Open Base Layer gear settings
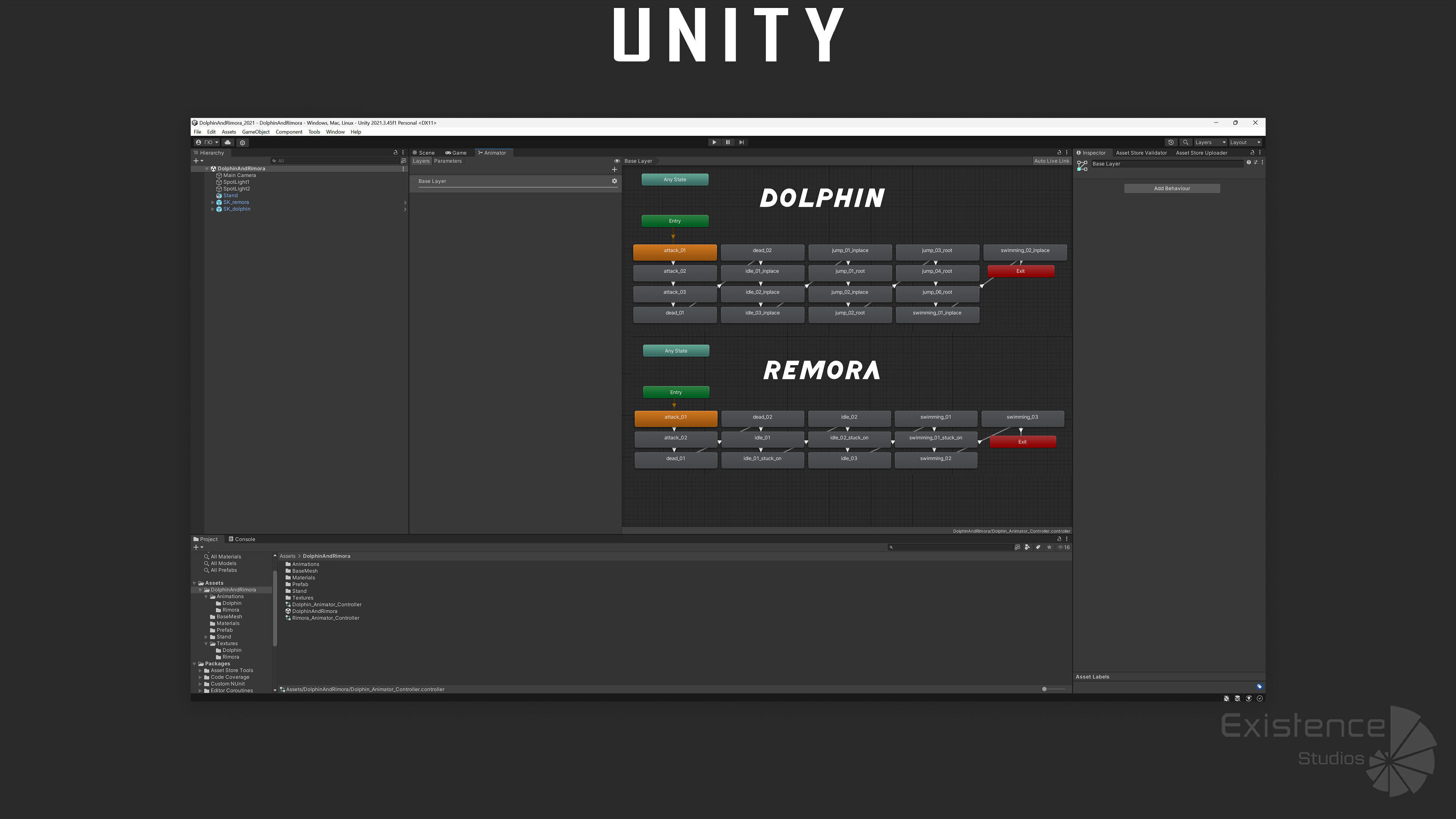This screenshot has height=819, width=1456. 614,181
